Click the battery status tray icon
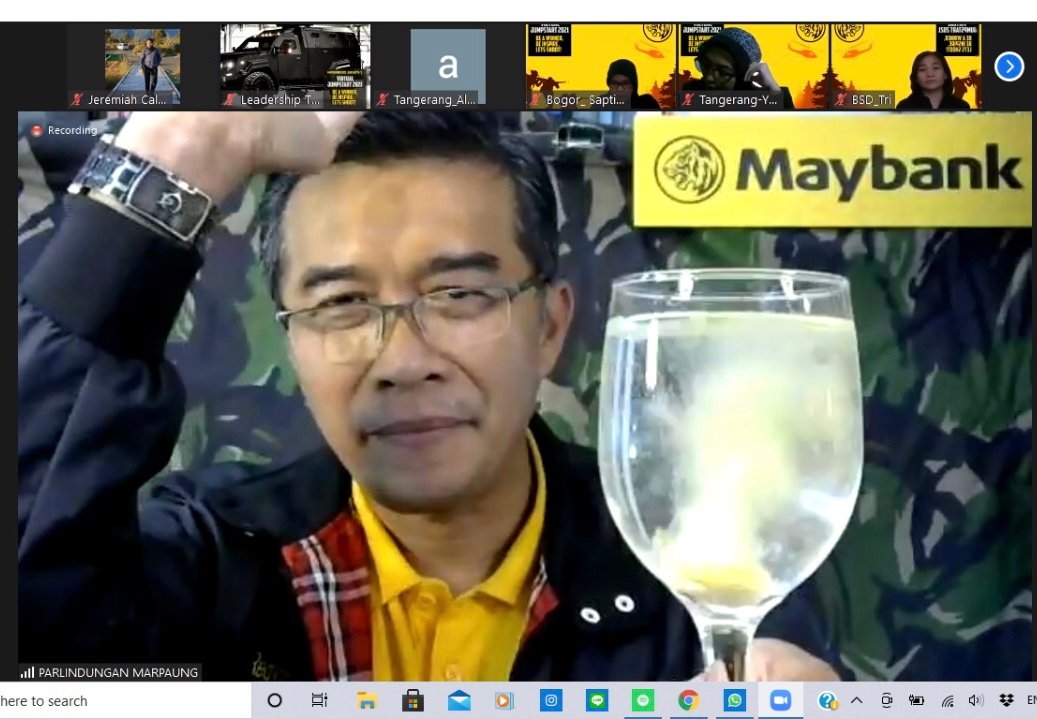The image size is (1037, 719). (916, 701)
